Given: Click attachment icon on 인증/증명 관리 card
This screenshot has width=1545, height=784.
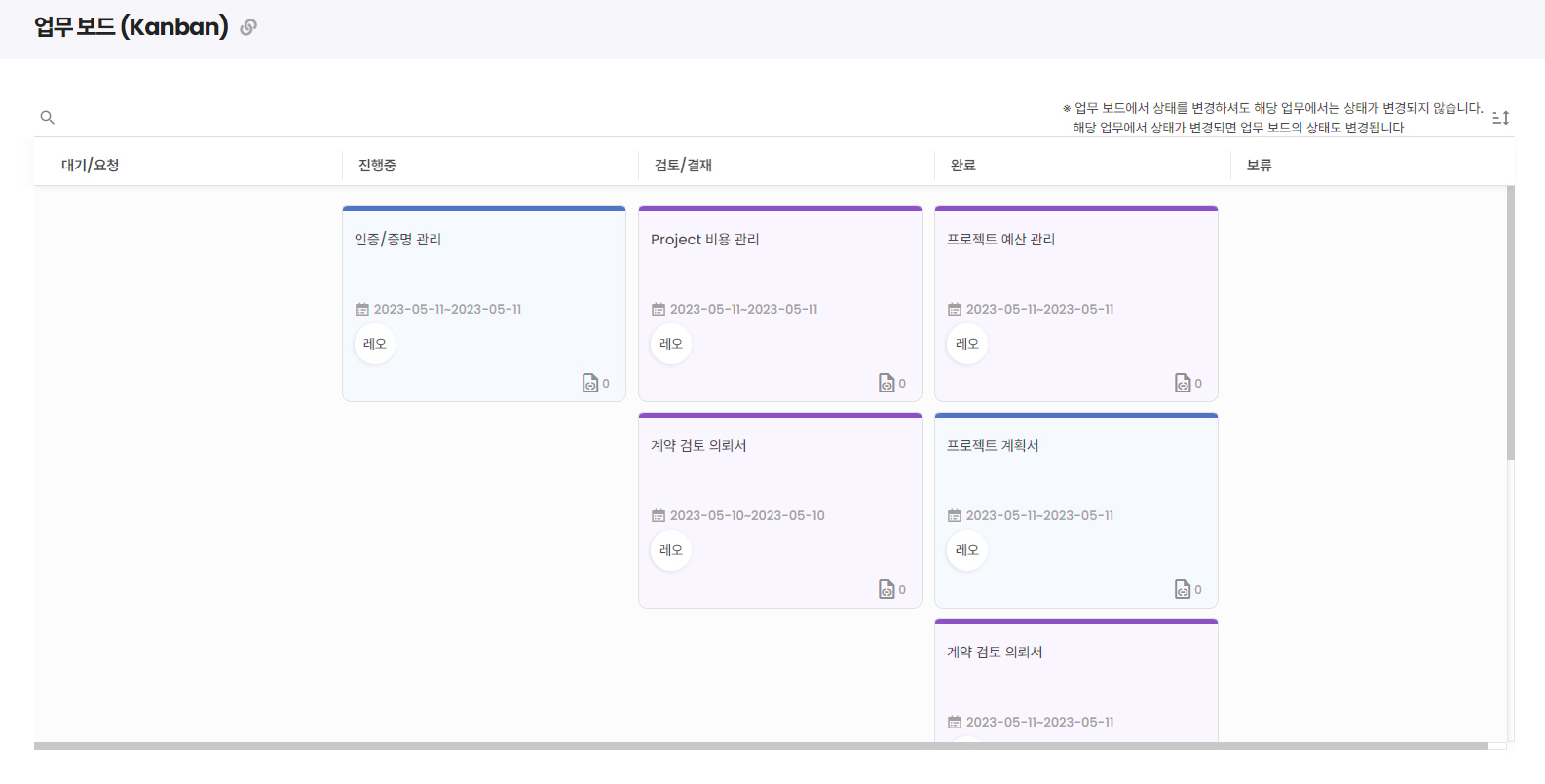Looking at the screenshot, I should (590, 383).
